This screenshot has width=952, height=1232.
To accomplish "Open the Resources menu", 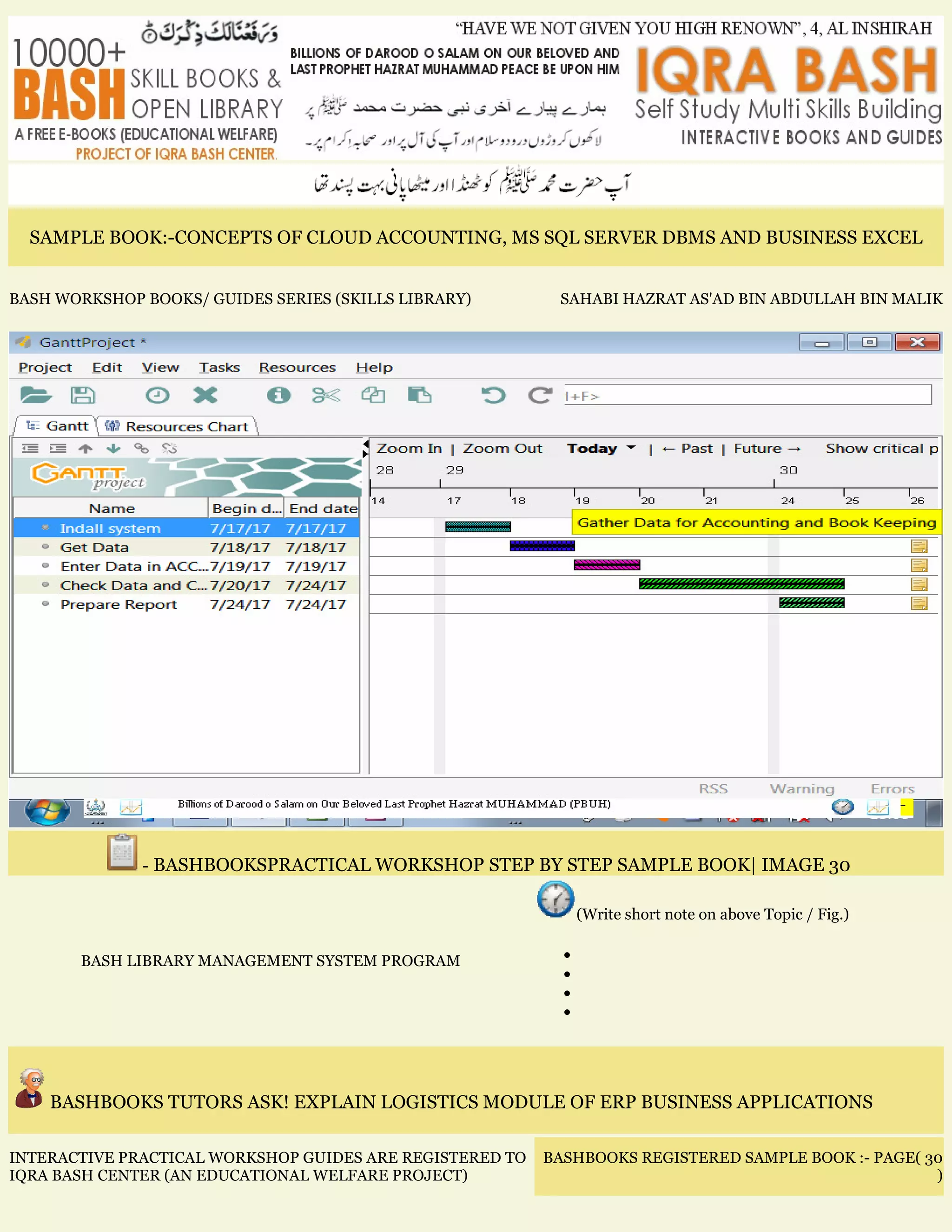I will [x=297, y=367].
